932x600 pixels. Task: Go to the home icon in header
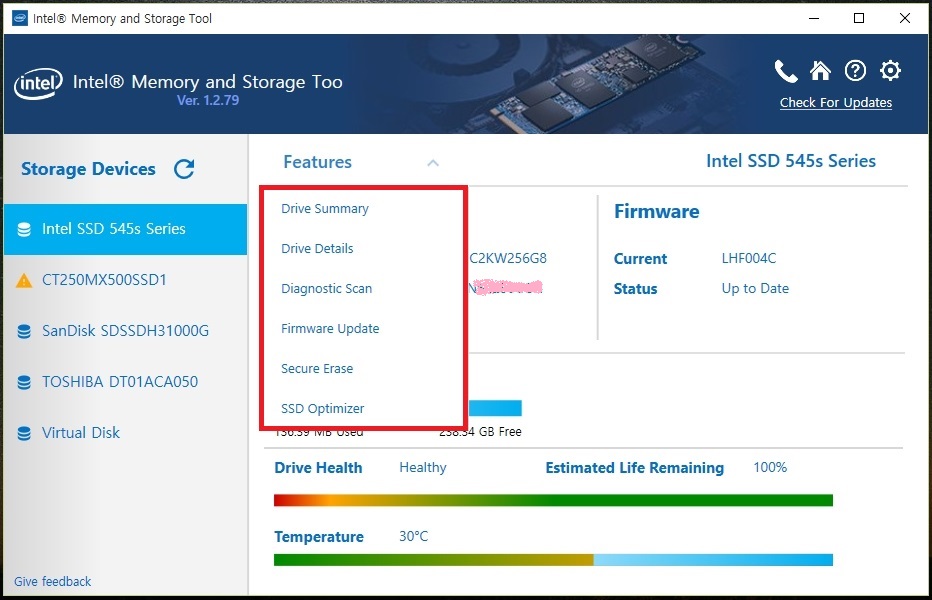point(820,71)
